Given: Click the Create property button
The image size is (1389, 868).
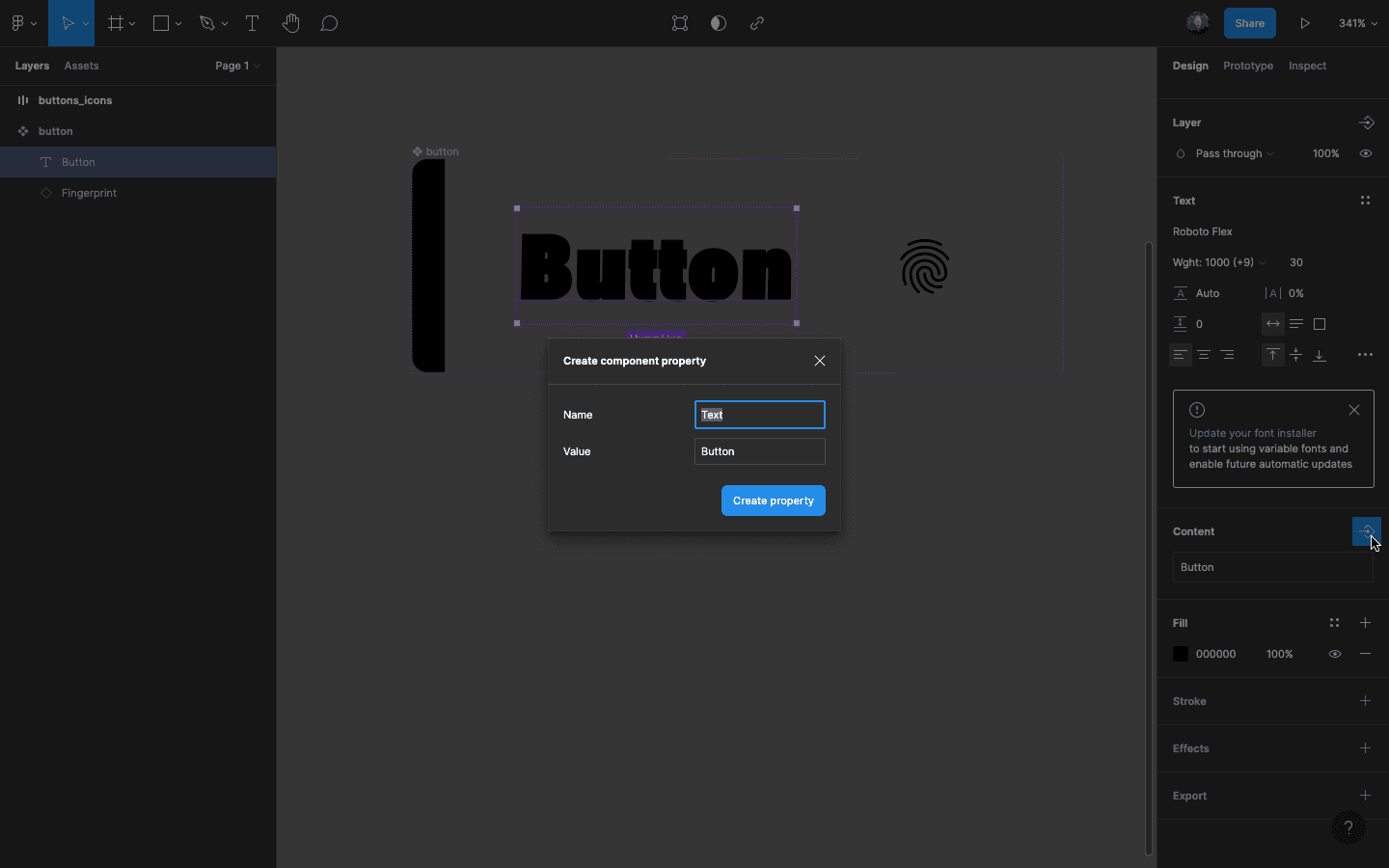Looking at the screenshot, I should 773,501.
